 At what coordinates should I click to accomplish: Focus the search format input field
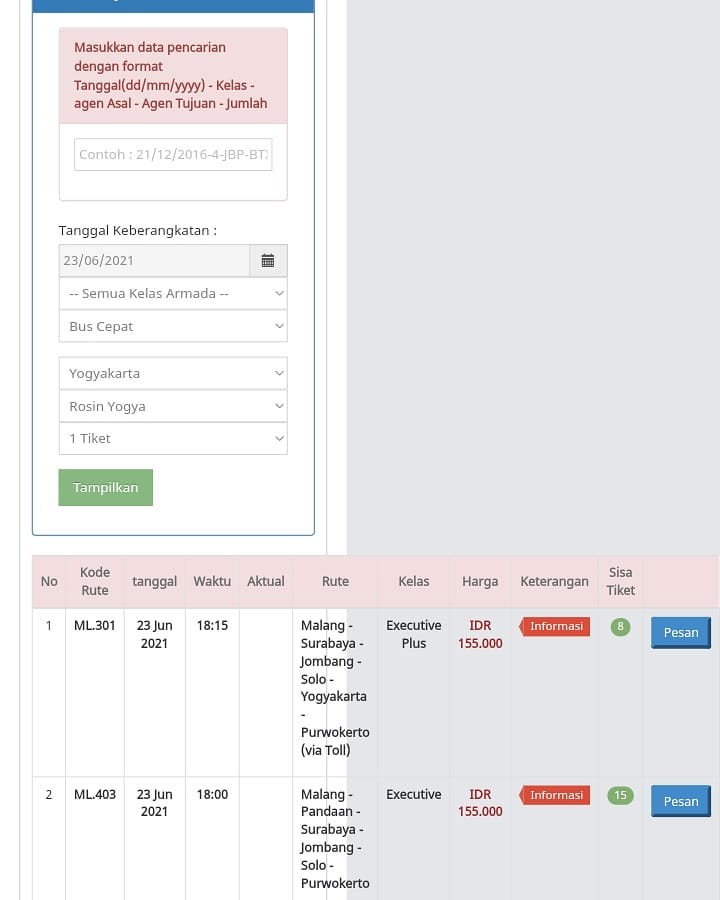click(x=173, y=155)
